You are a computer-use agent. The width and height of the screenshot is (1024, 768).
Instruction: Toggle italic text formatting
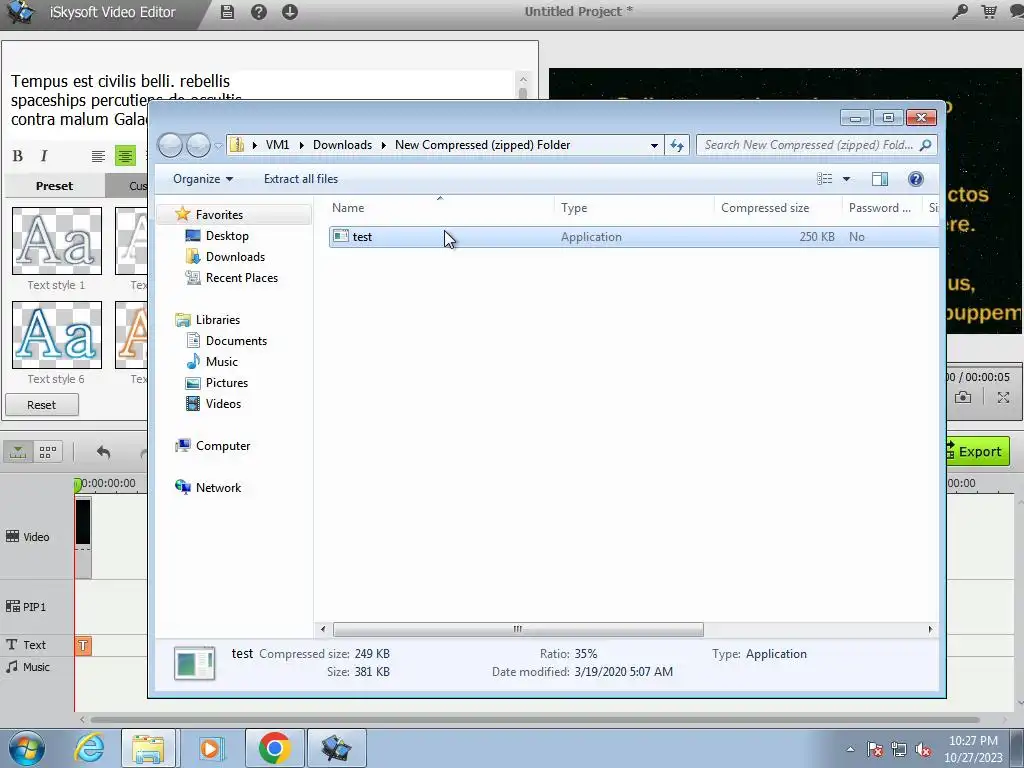[44, 155]
